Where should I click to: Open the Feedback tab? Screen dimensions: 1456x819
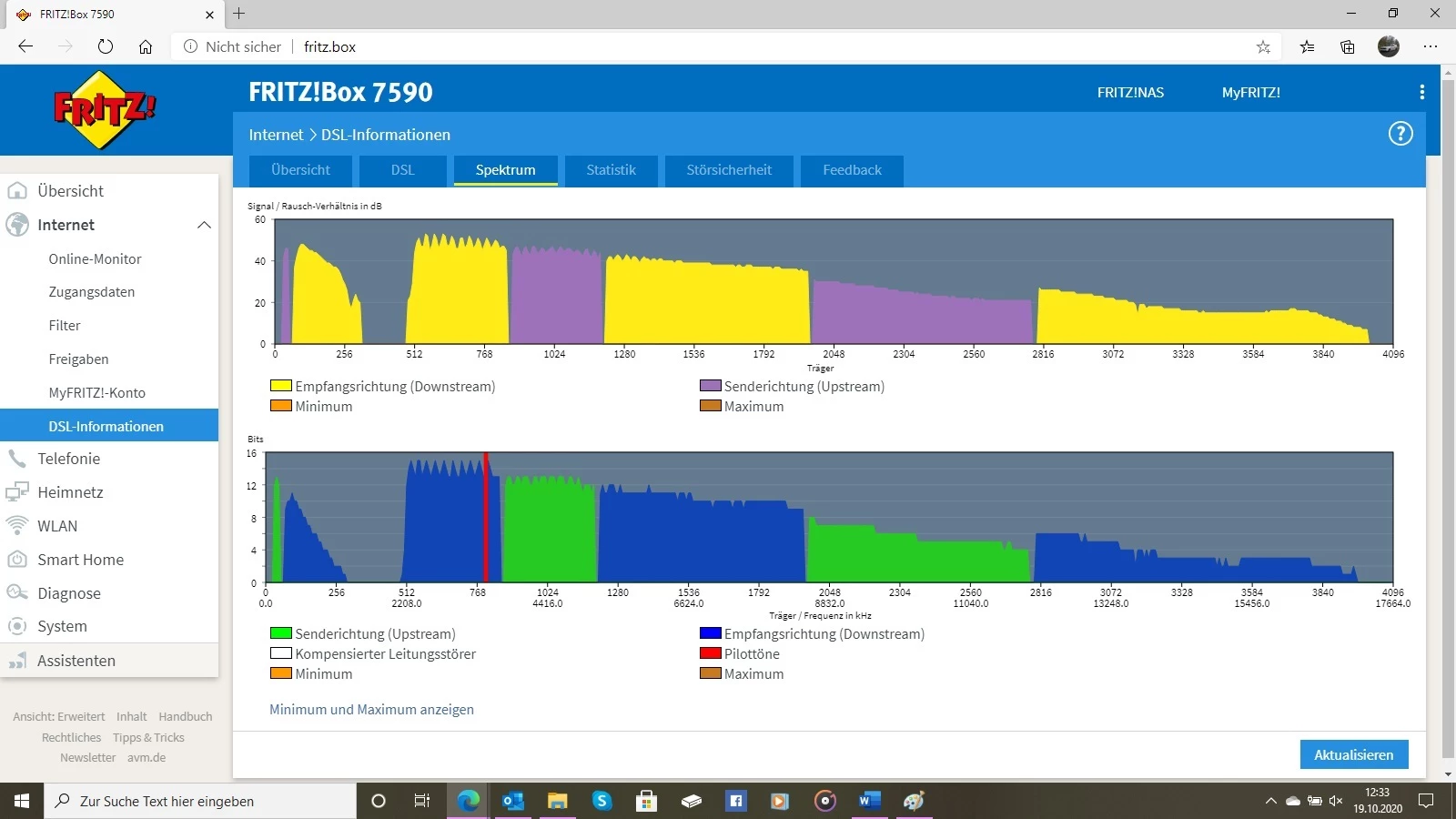(852, 170)
